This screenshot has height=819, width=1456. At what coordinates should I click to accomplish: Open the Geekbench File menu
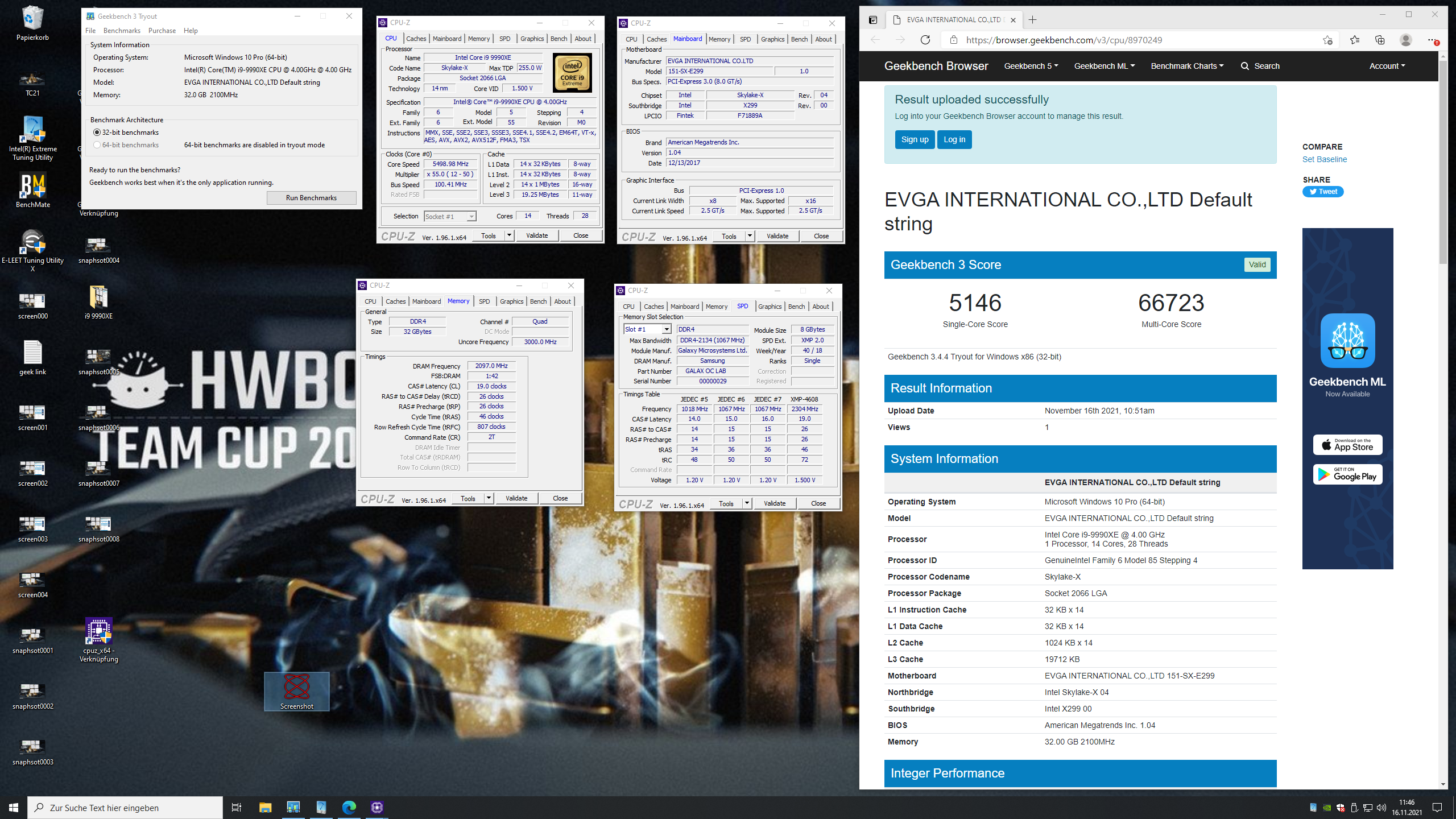coord(90,31)
